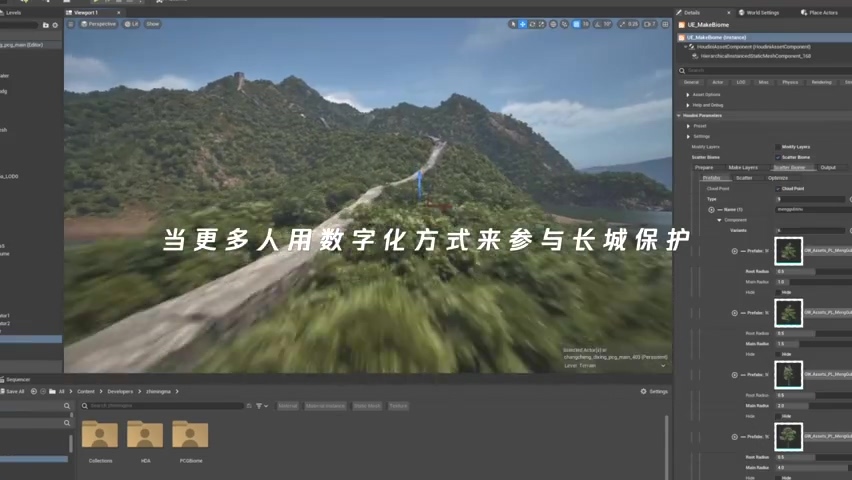Toggle grid snapping icon in viewport toolbar
Screen dimensions: 852x480
576,23
